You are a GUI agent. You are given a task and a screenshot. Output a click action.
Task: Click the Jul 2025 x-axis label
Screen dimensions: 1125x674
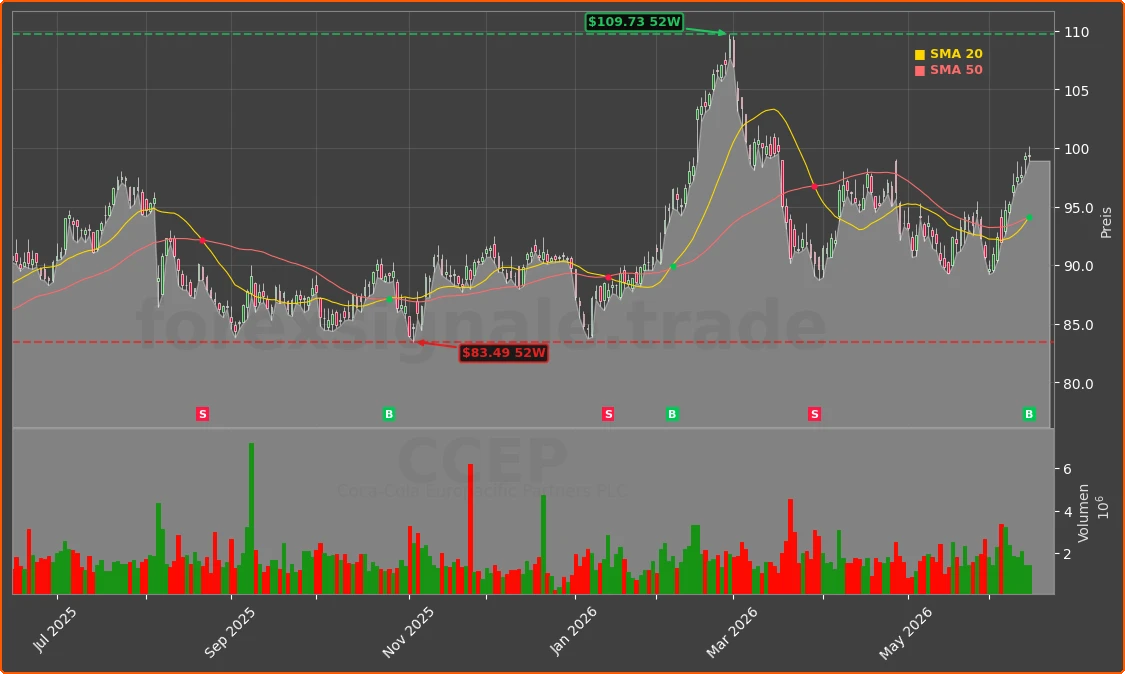coord(55,629)
